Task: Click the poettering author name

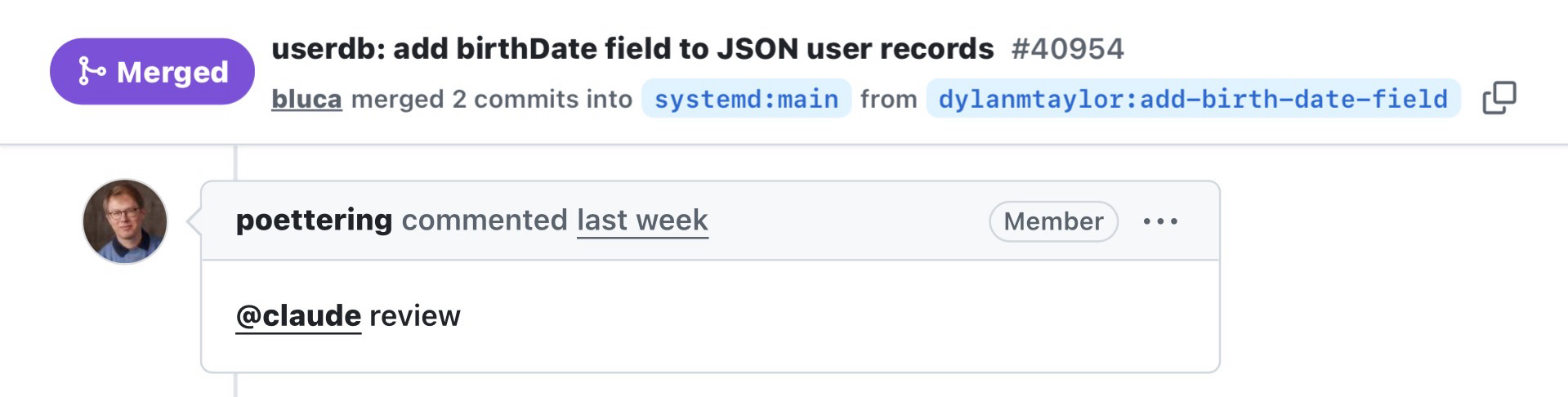Action: coord(314,221)
